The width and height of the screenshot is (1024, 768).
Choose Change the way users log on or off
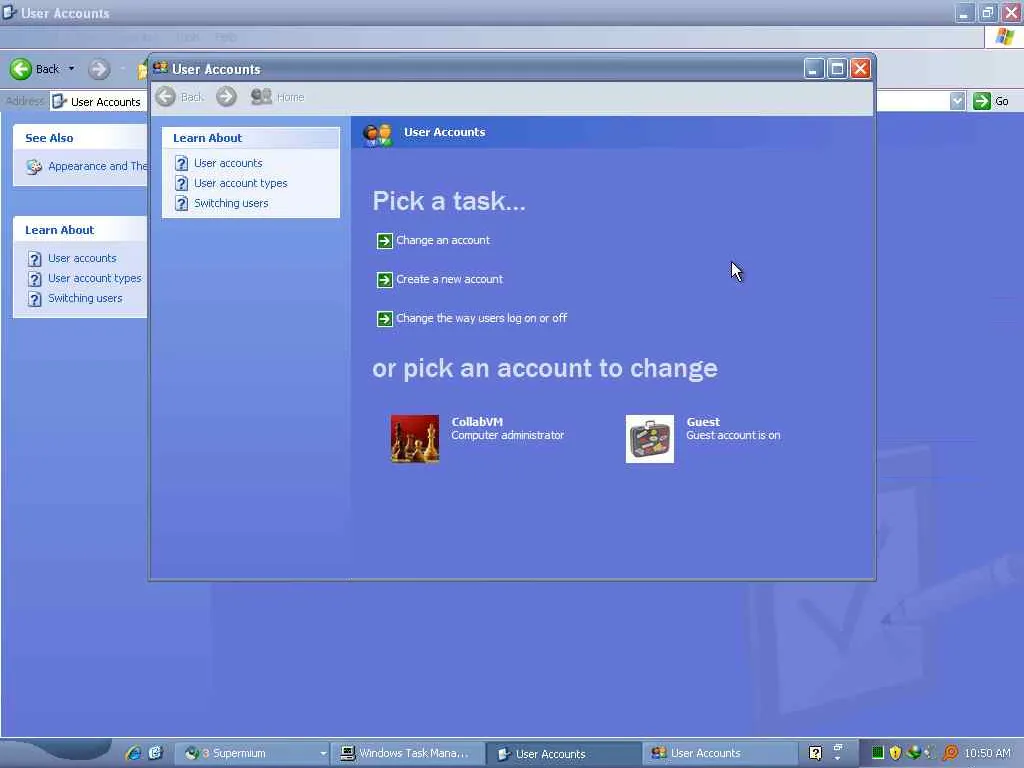coord(481,318)
